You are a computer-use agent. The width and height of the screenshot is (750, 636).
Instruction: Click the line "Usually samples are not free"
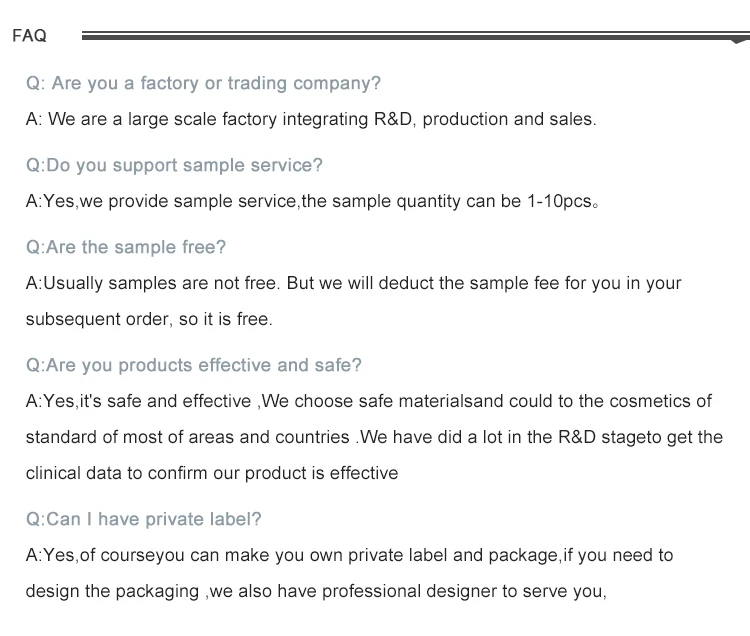click(x=150, y=283)
